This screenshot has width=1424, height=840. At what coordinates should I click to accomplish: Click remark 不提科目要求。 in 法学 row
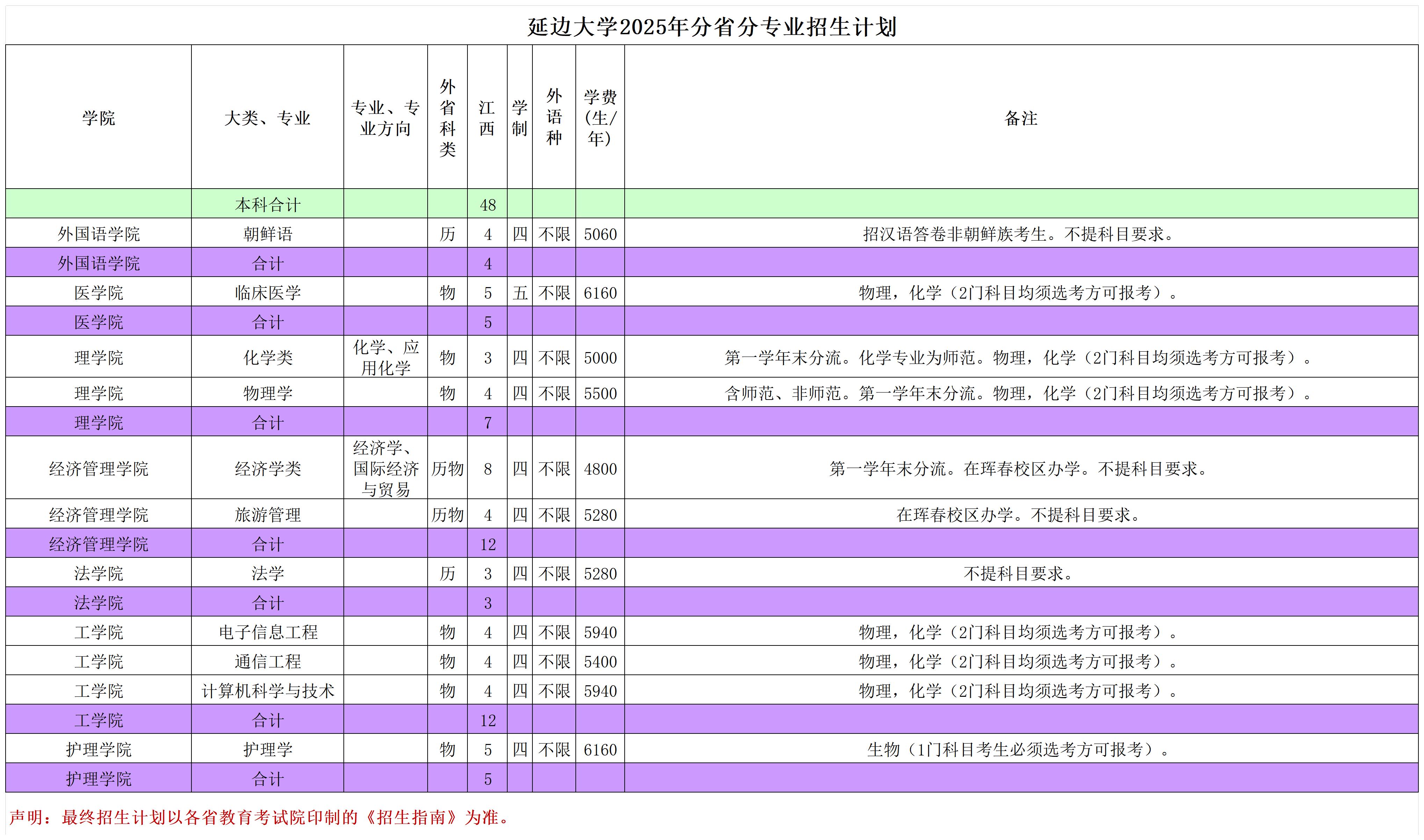(1021, 573)
